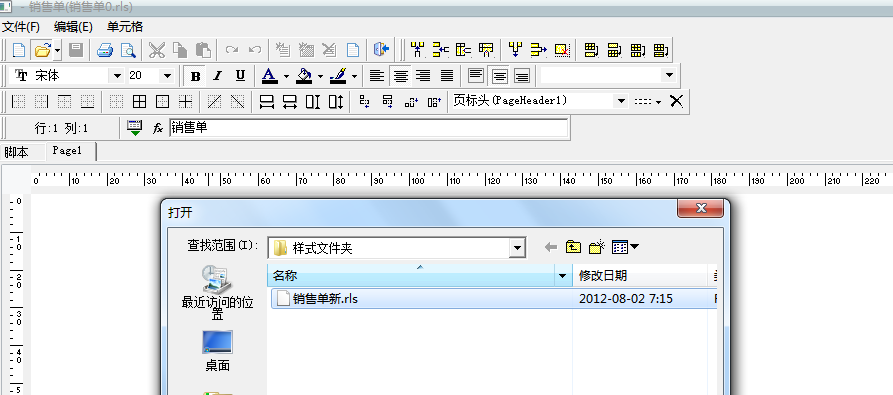
Task: Sort by 名称 column header
Action: (412, 276)
